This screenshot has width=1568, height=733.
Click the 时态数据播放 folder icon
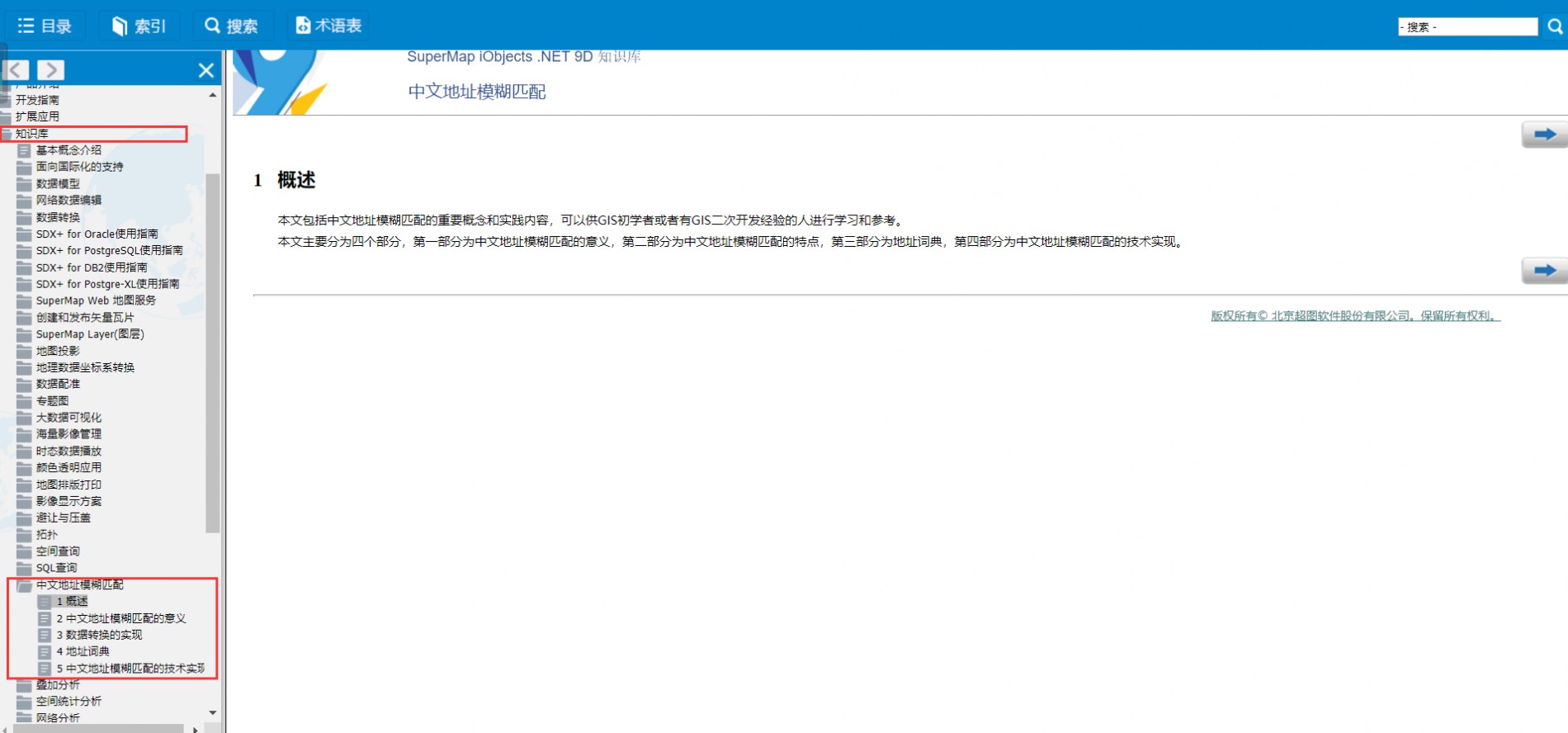coord(24,452)
